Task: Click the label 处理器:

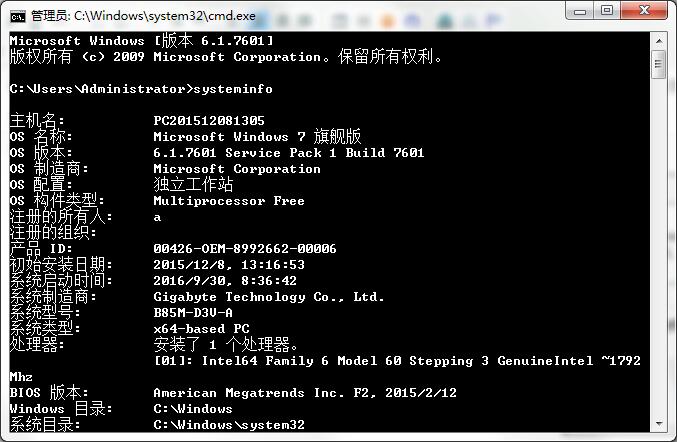Action: coord(37,344)
